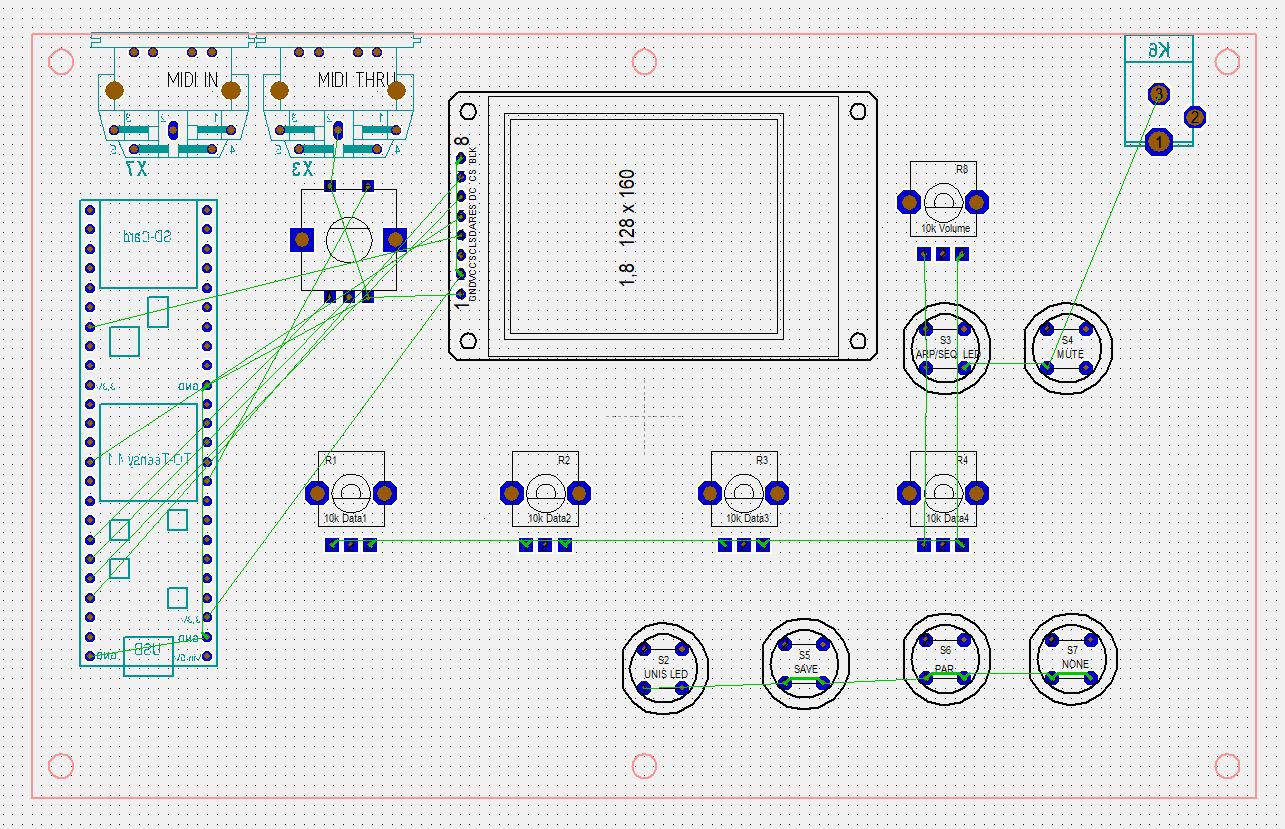This screenshot has width=1285, height=829.
Task: Select the S2 UNIS LED switch
Action: pos(663,669)
